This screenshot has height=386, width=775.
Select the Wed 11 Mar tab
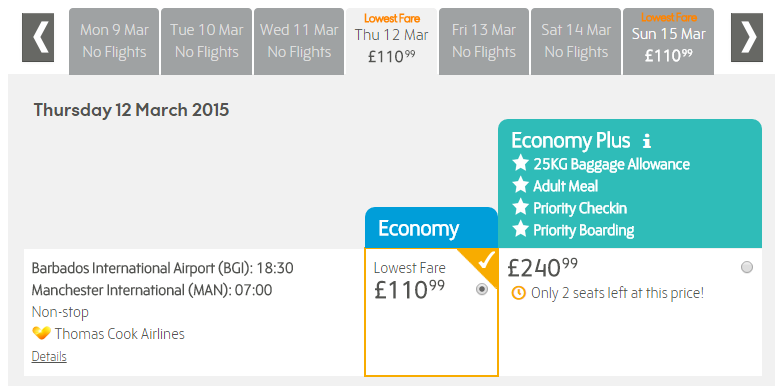tap(299, 42)
